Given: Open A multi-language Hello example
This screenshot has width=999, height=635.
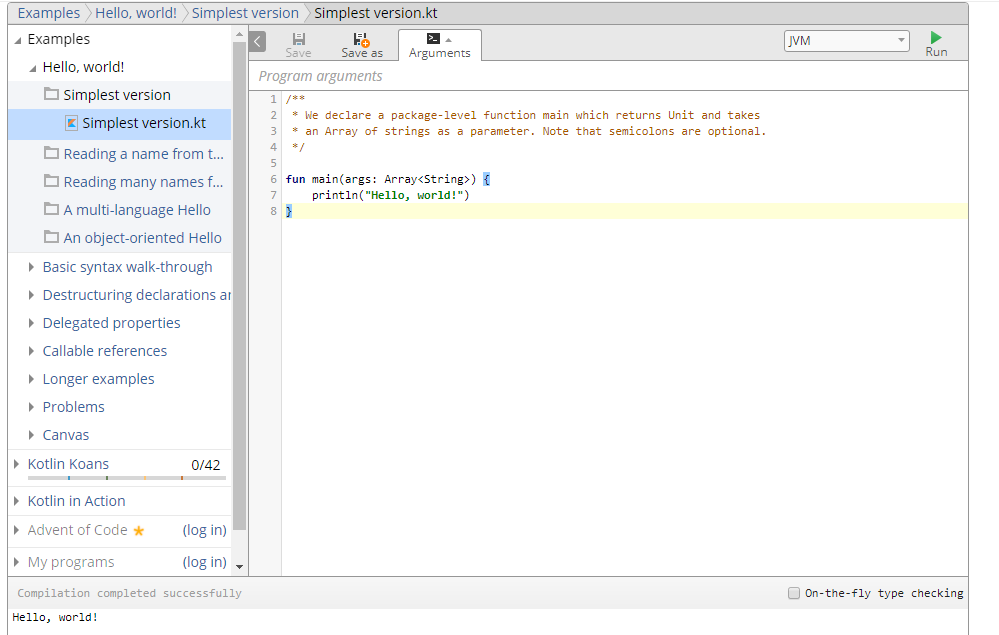Looking at the screenshot, I should pos(137,210).
